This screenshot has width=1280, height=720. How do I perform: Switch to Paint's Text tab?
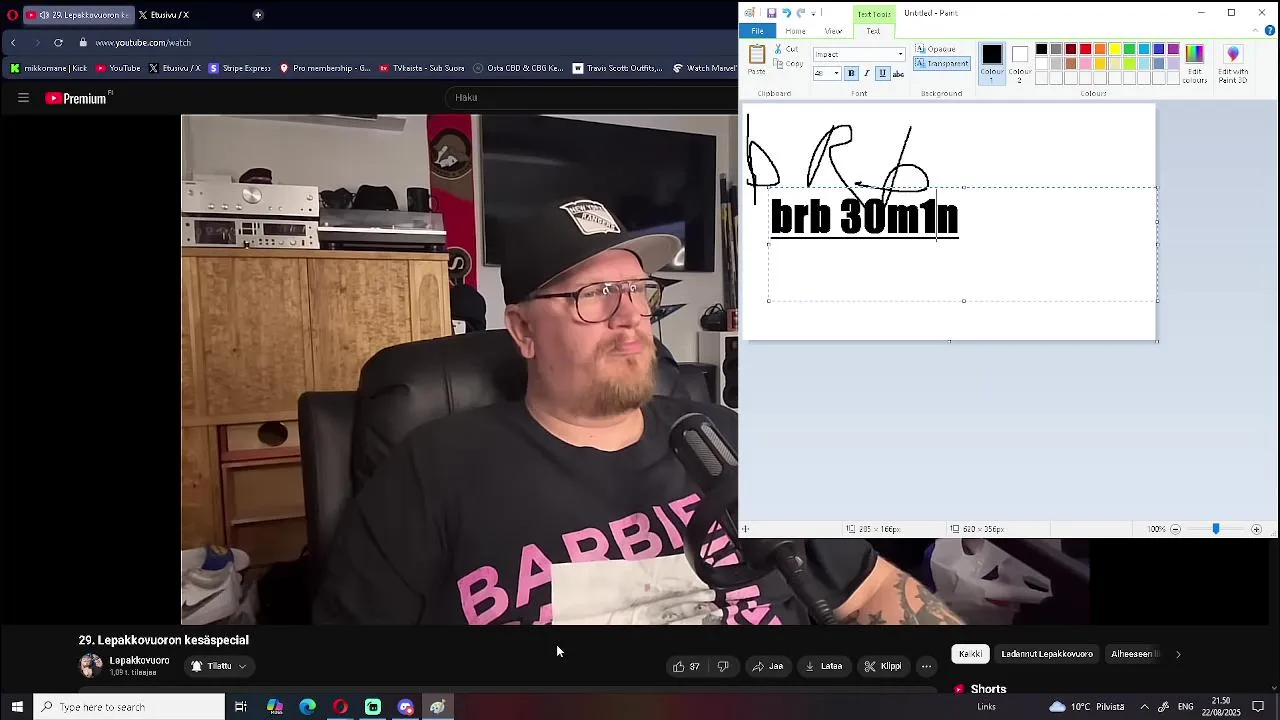pos(873,31)
